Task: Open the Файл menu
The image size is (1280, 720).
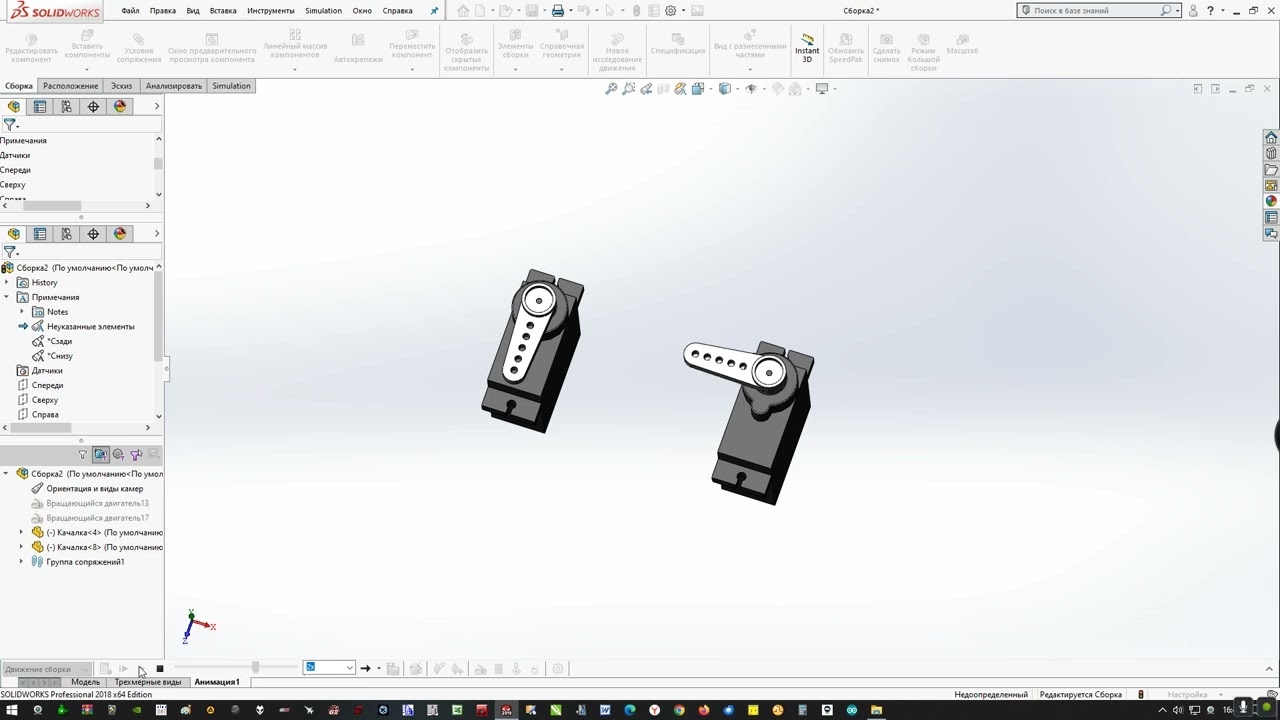Action: click(130, 10)
